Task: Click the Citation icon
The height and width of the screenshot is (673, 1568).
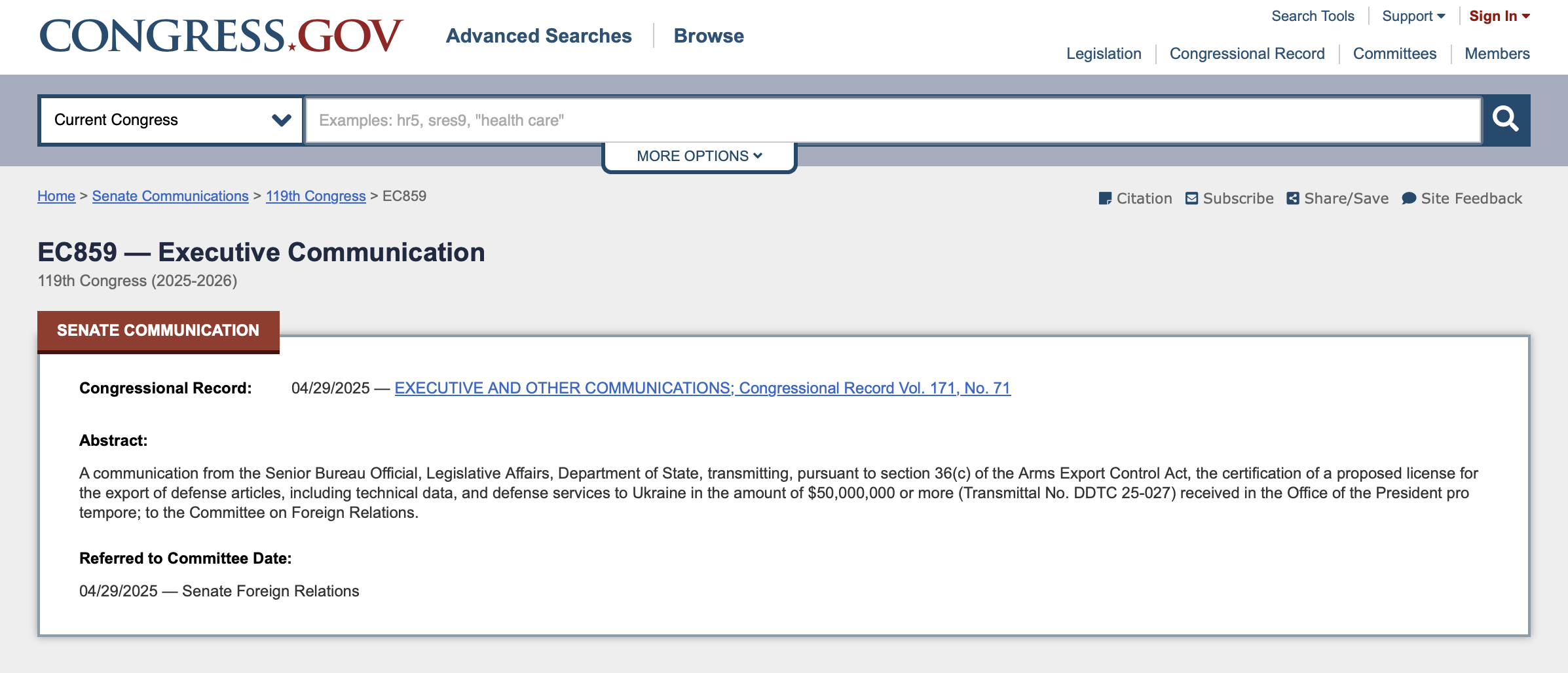Action: (x=1105, y=198)
